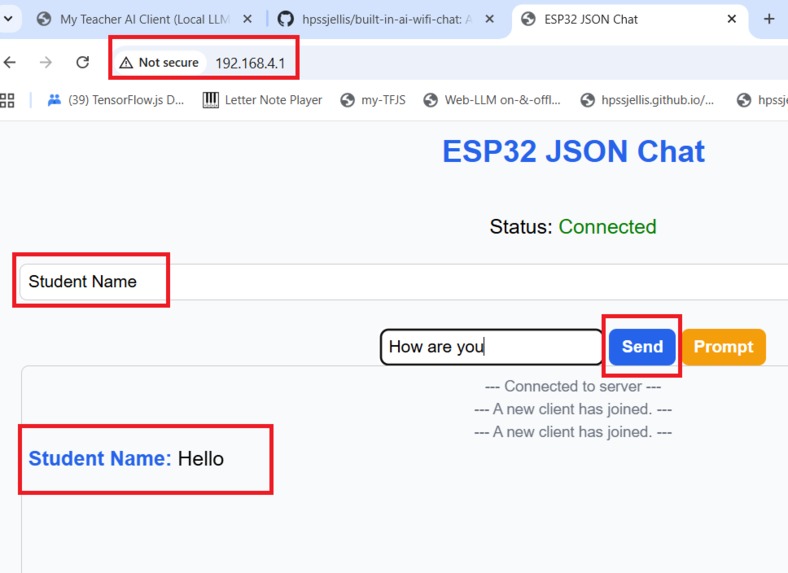Click the piano icon of Letter Note Player

pos(211,100)
